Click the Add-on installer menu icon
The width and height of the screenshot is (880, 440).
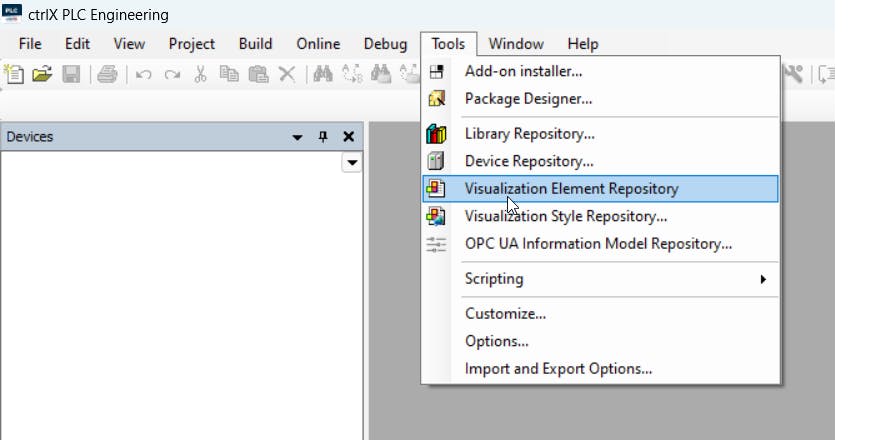436,71
